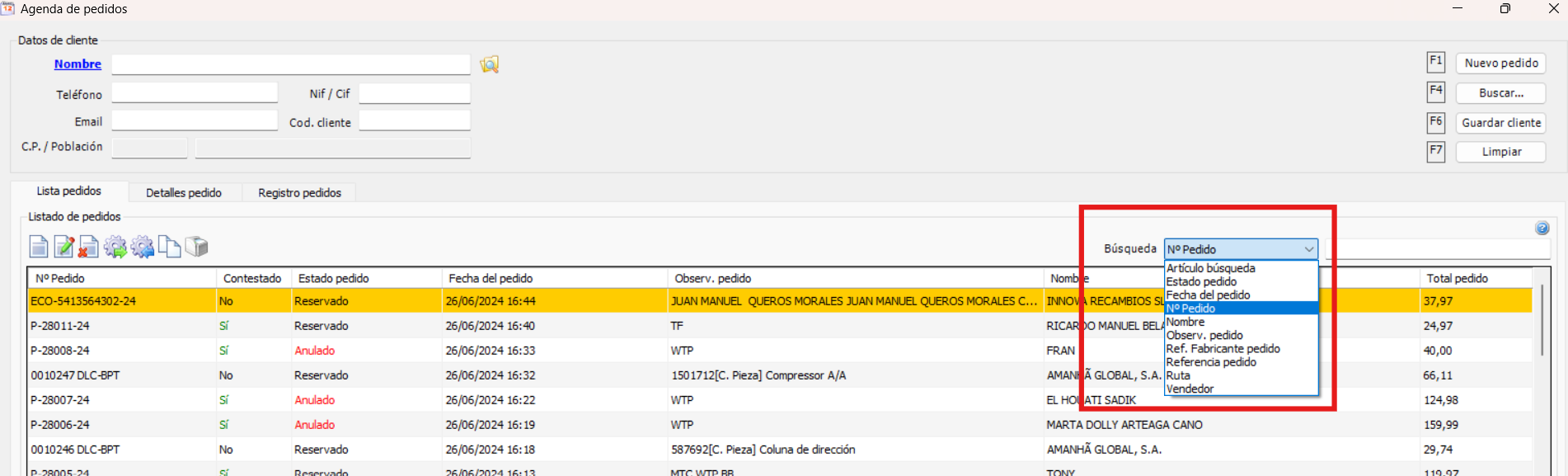1568x476 pixels.
Task: Click the Guardar cliente button
Action: tap(1500, 123)
